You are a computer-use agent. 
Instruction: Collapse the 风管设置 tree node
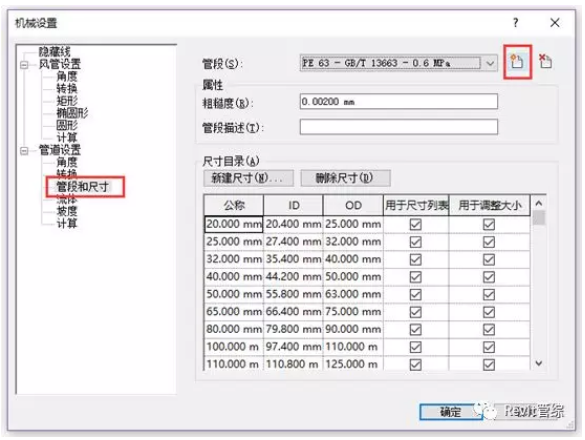coord(24,65)
